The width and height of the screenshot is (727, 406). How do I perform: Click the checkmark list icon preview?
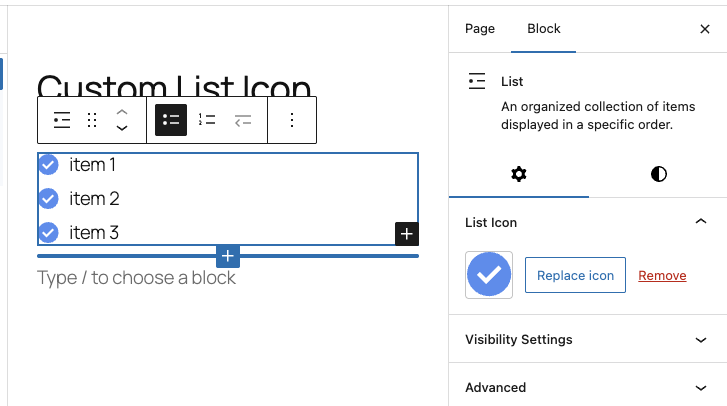click(x=489, y=275)
